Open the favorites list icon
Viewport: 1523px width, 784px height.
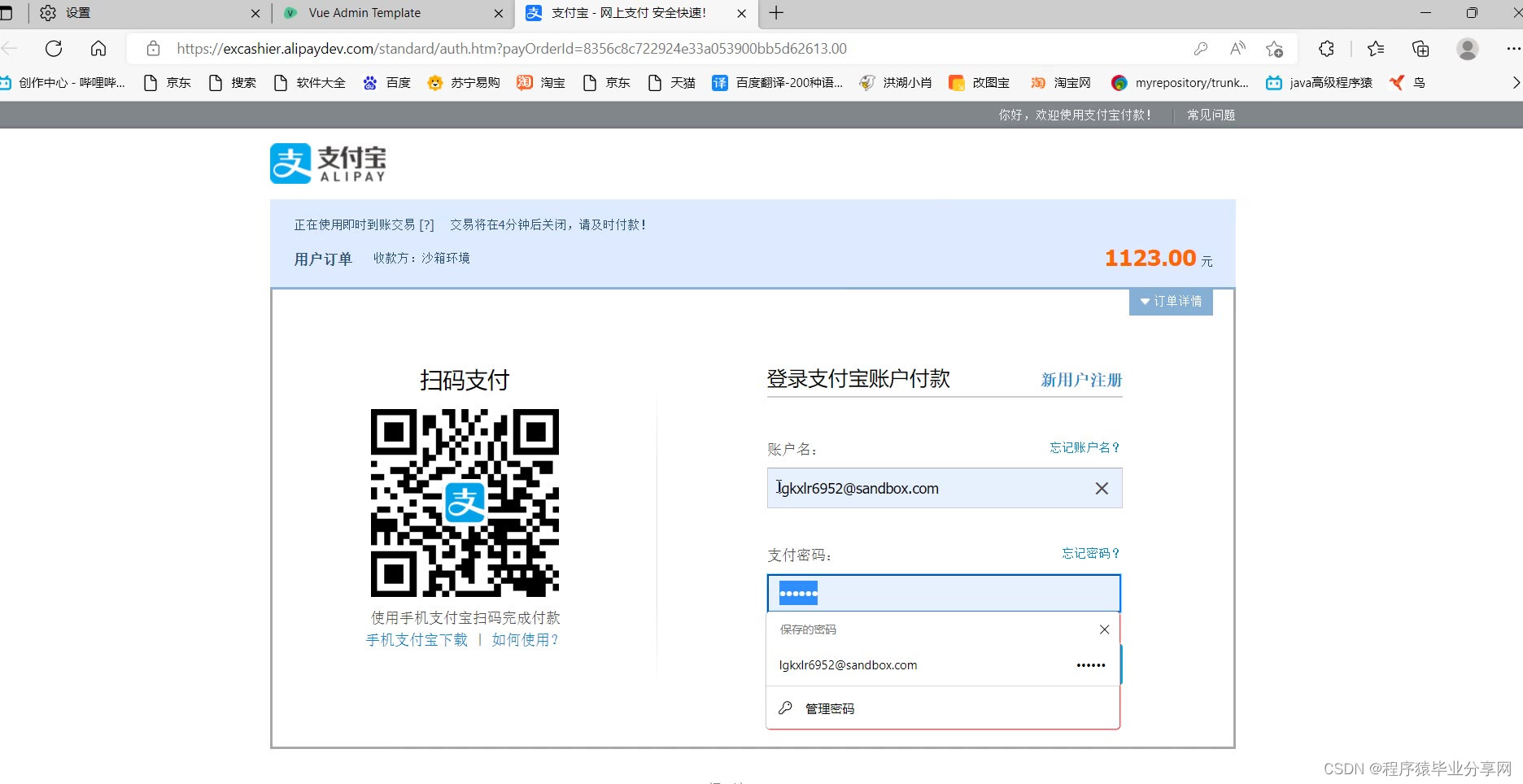1376,49
